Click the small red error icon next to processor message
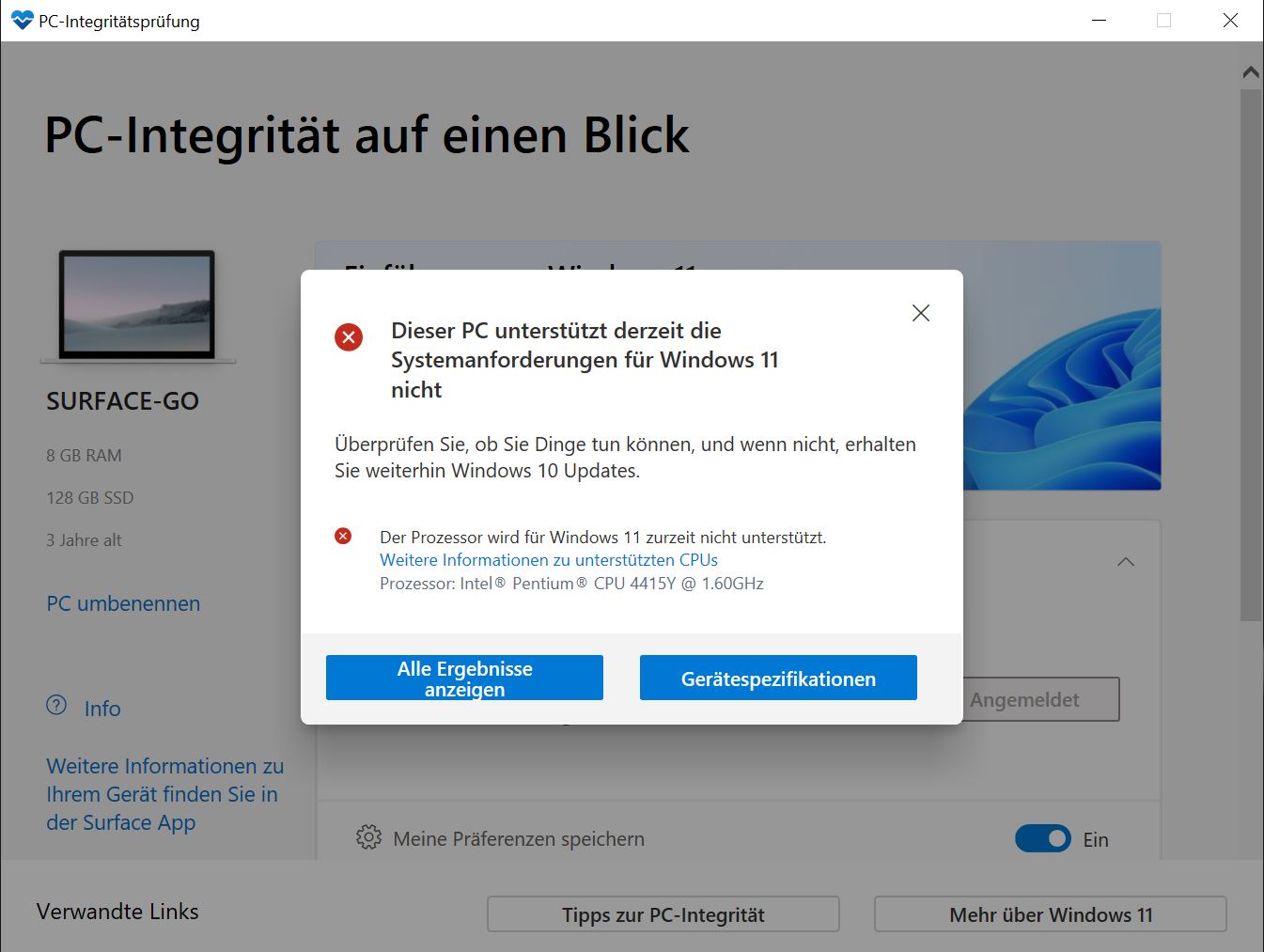The image size is (1264, 952). pyautogui.click(x=343, y=536)
